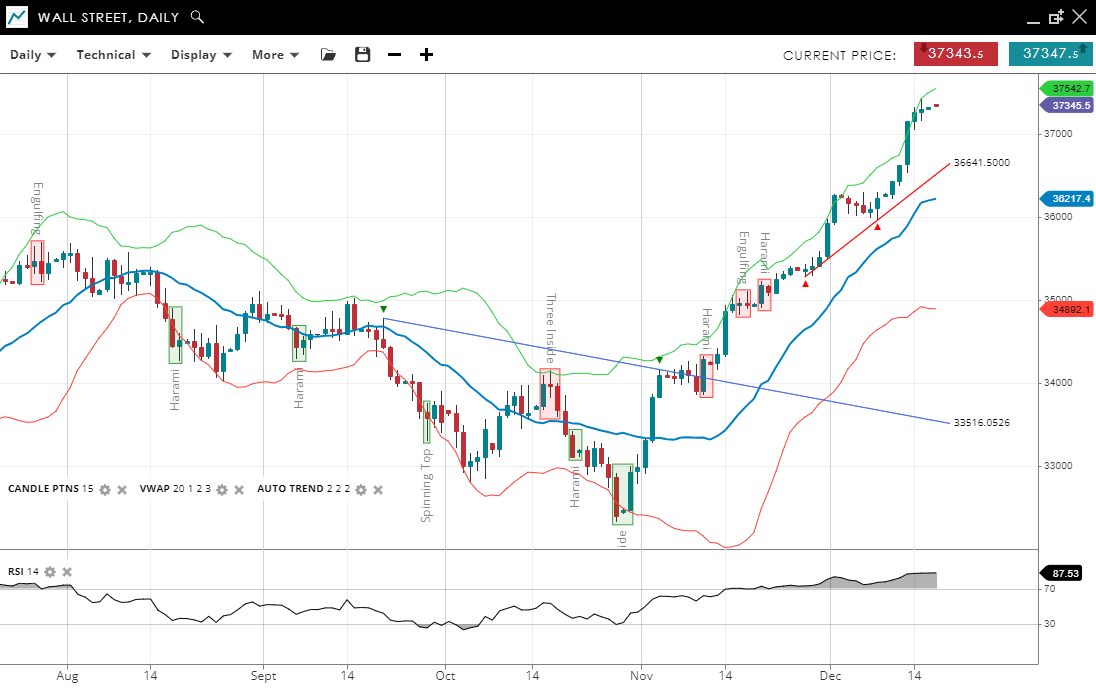Remove the RSI indicator panel
The width and height of the screenshot is (1096, 688).
point(67,572)
